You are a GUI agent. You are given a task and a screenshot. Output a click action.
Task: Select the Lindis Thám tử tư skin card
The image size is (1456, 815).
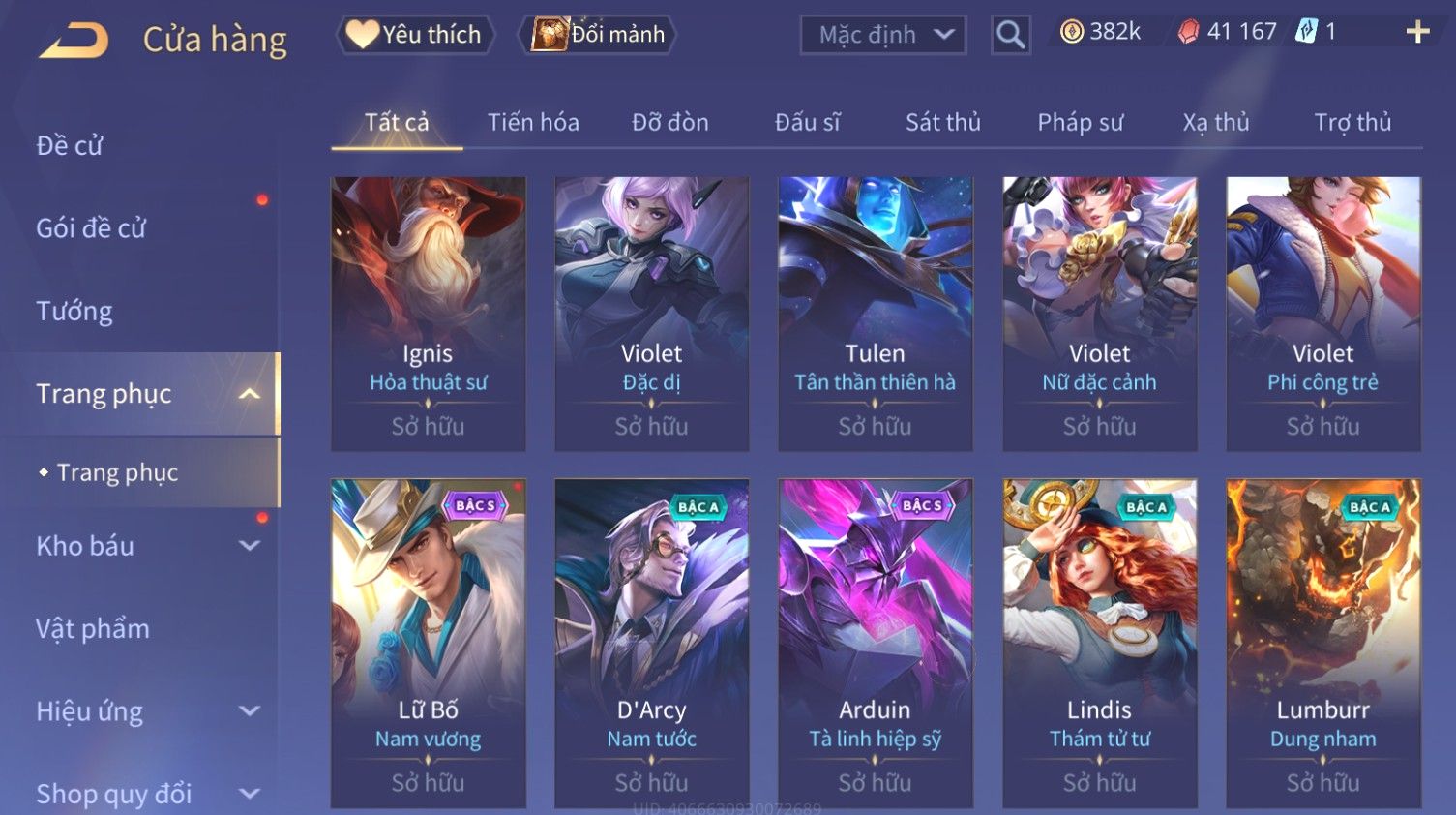pos(1100,643)
